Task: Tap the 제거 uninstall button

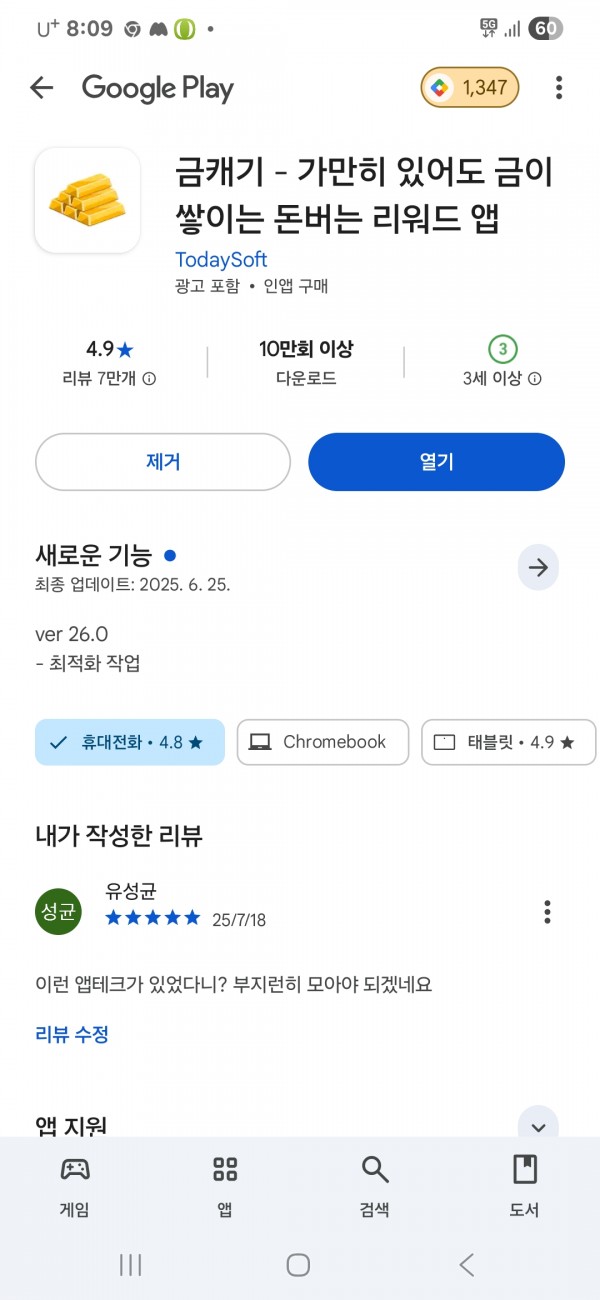Action: coord(163,462)
